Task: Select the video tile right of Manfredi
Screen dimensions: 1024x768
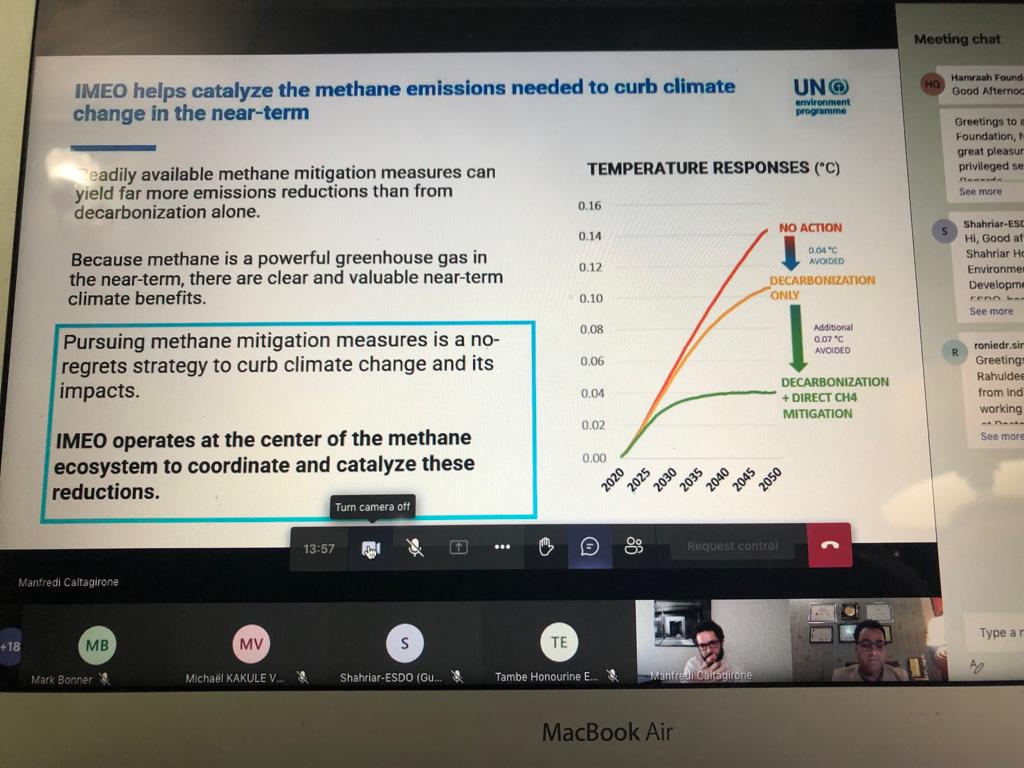Action: tap(867, 640)
